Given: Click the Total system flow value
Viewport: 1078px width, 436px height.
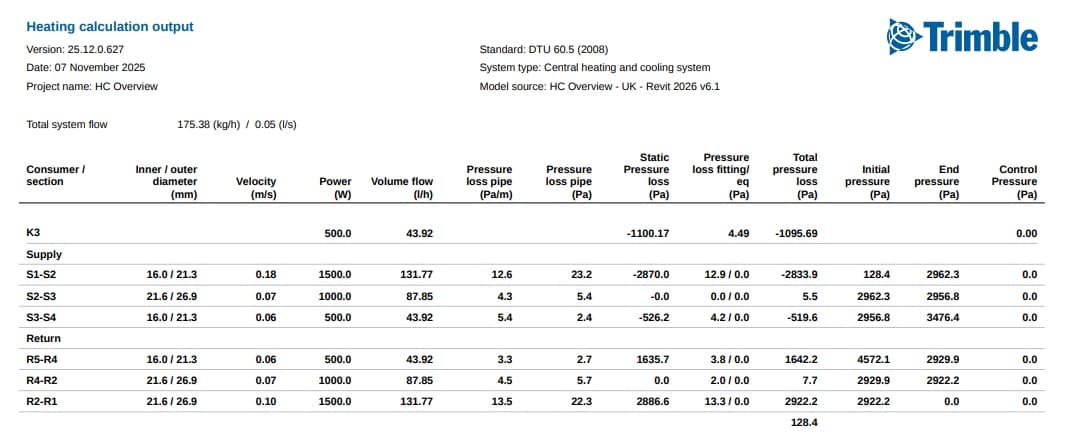Looking at the screenshot, I should click(236, 125).
